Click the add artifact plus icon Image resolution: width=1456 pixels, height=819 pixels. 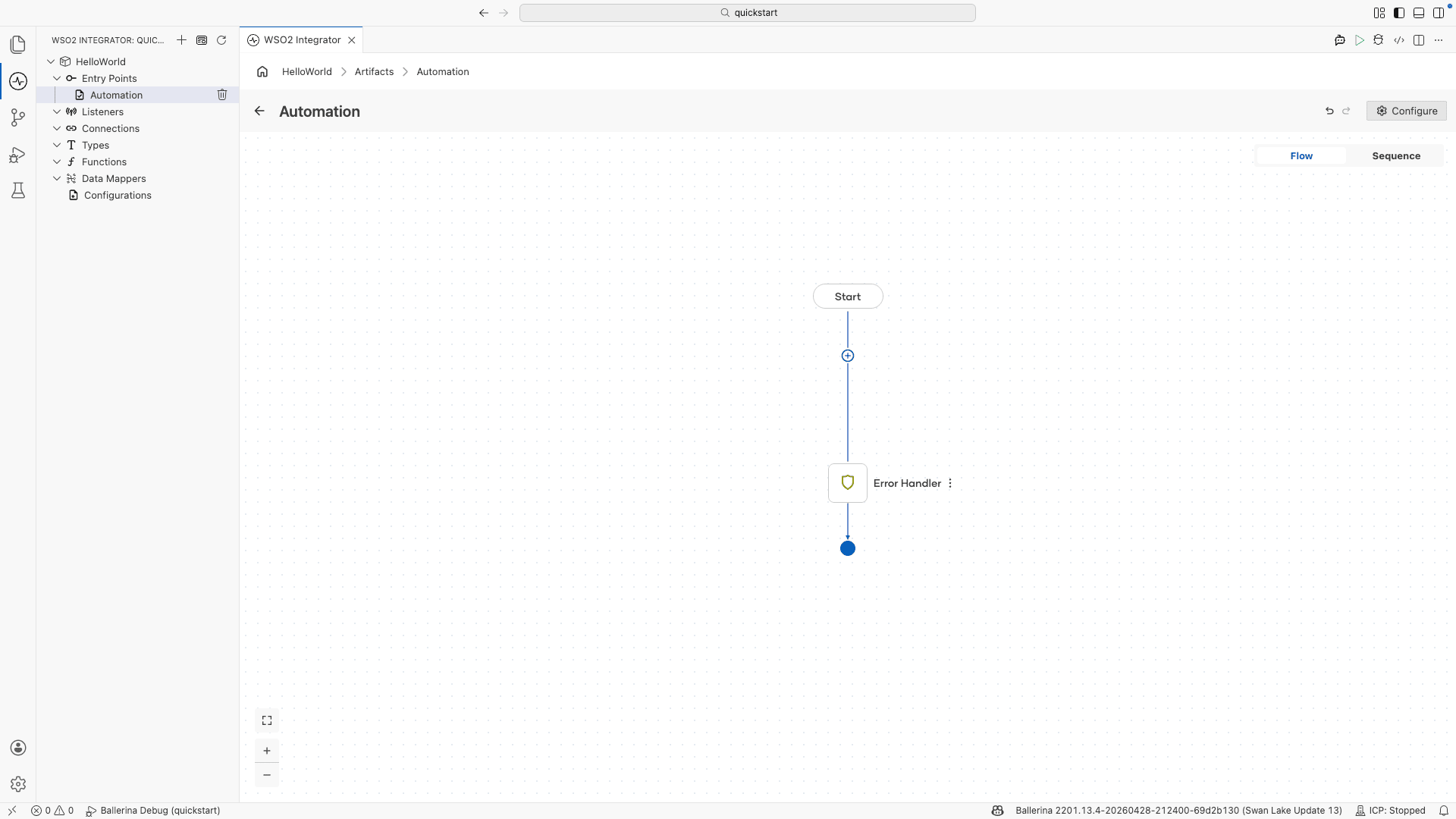[x=181, y=40]
